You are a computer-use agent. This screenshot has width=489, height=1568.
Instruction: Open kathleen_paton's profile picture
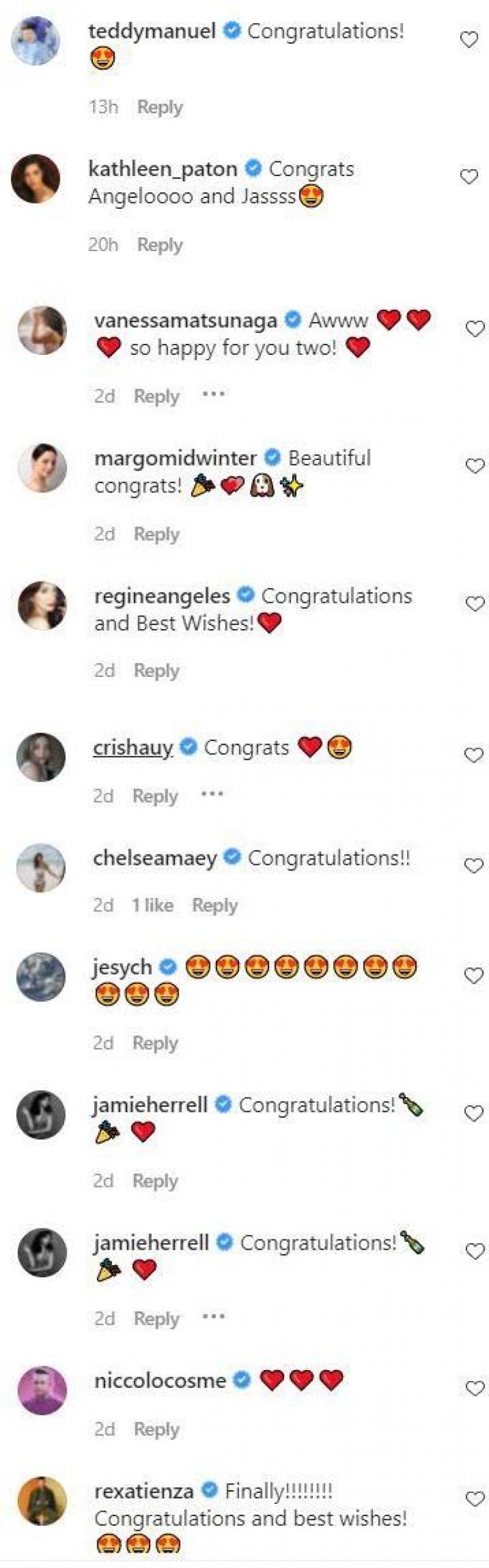click(x=36, y=178)
